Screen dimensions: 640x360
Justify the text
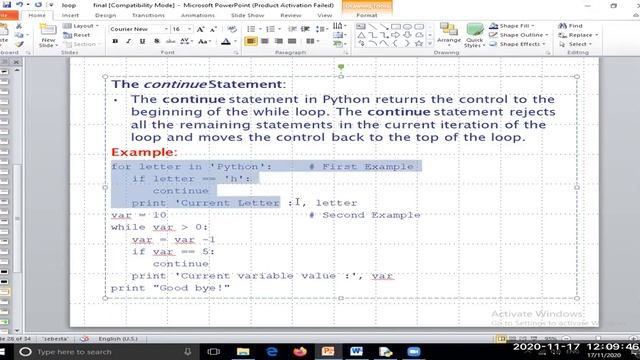click(x=292, y=41)
